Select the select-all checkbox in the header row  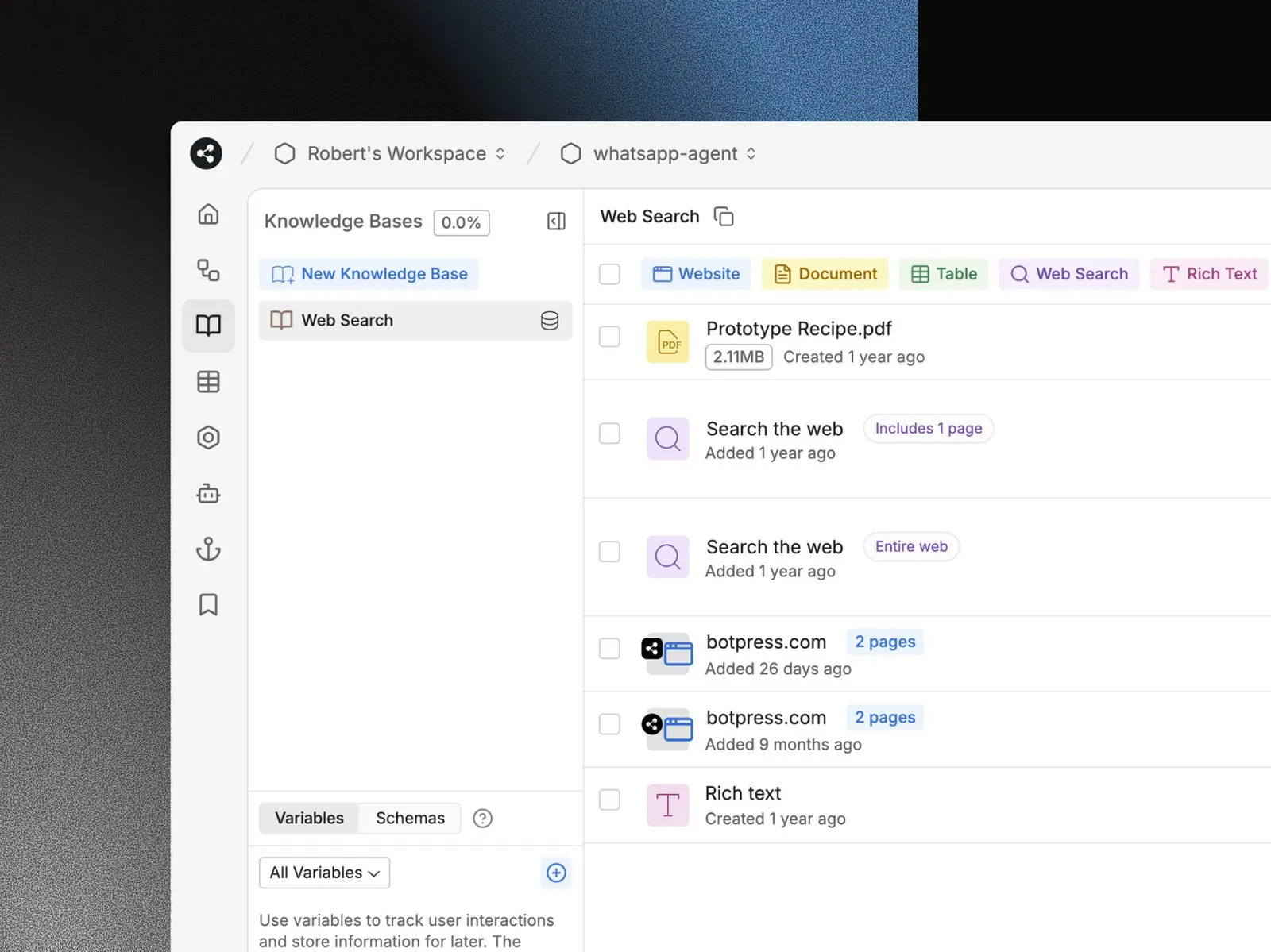coord(609,274)
